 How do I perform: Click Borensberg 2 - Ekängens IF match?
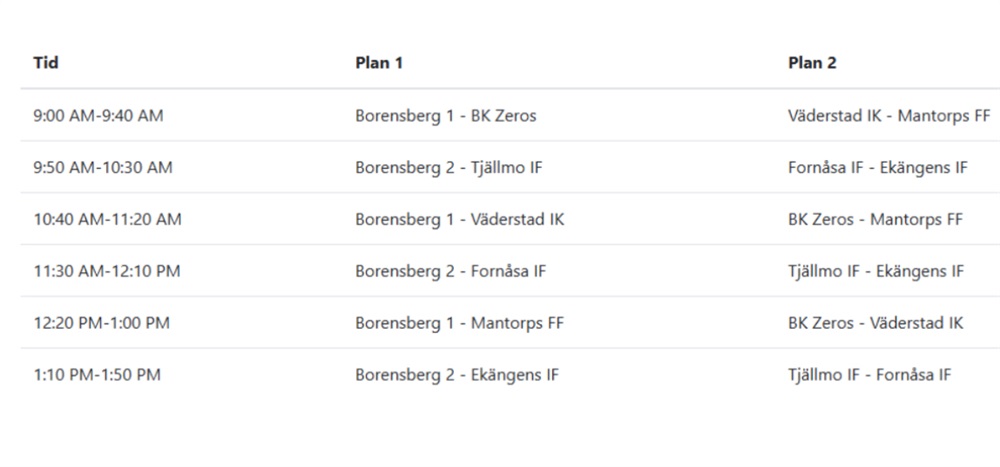(457, 375)
